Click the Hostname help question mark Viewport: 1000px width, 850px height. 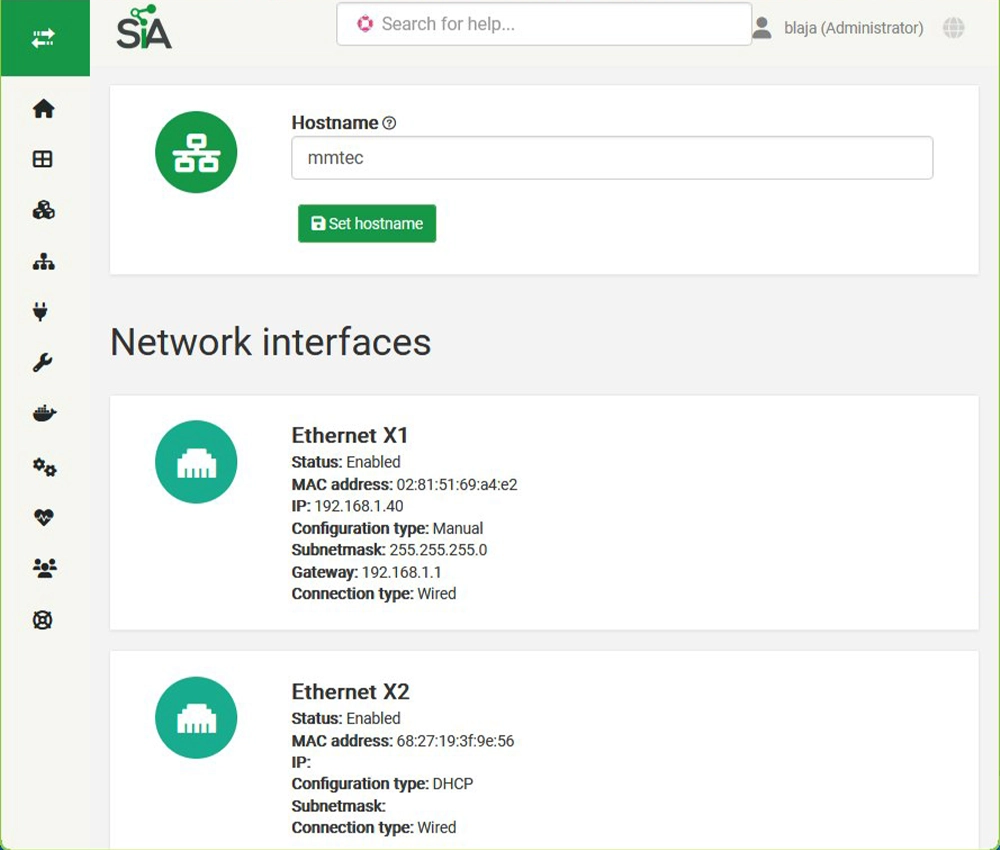389,123
